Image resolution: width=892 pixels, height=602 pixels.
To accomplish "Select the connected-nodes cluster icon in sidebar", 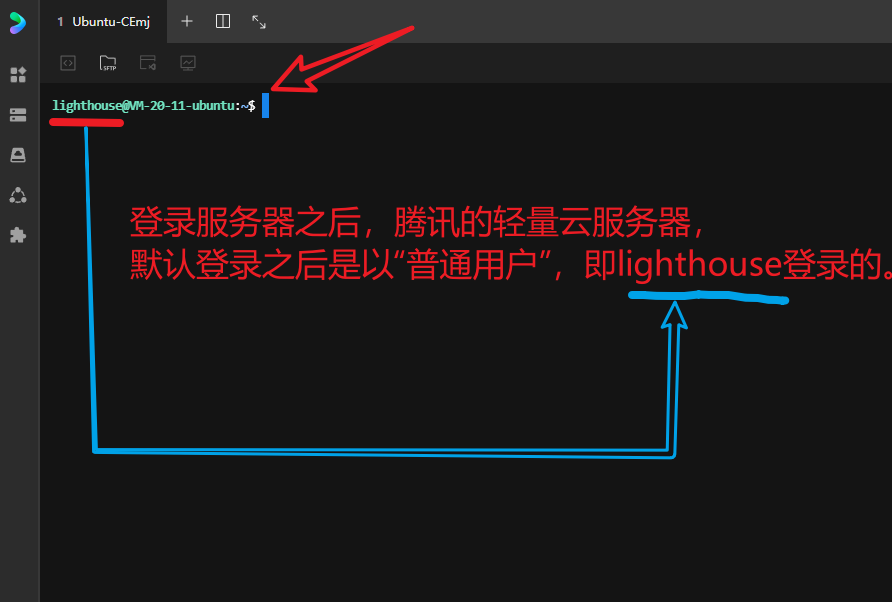I will [x=18, y=195].
